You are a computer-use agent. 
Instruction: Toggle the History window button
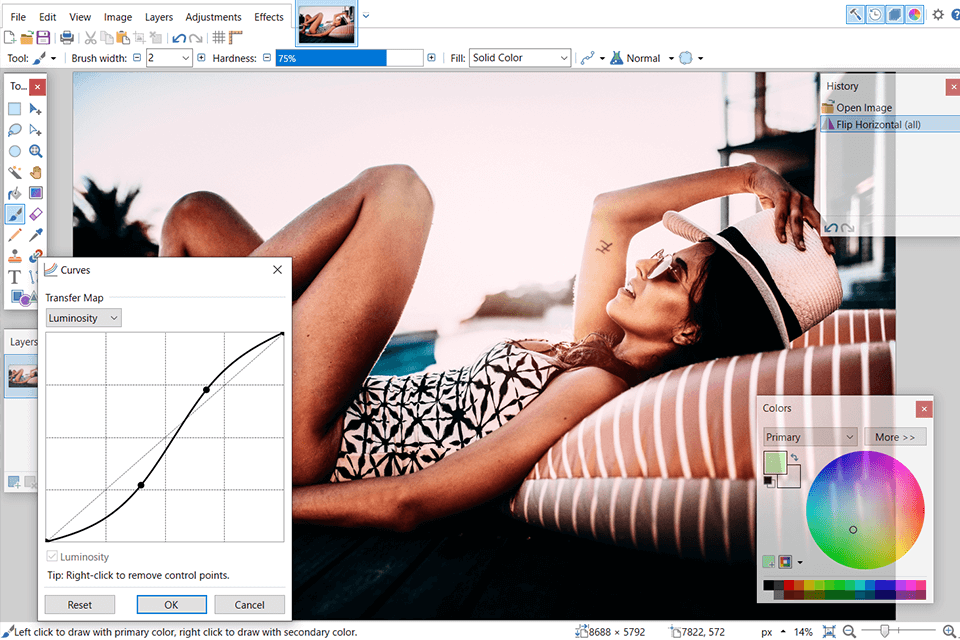(875, 14)
